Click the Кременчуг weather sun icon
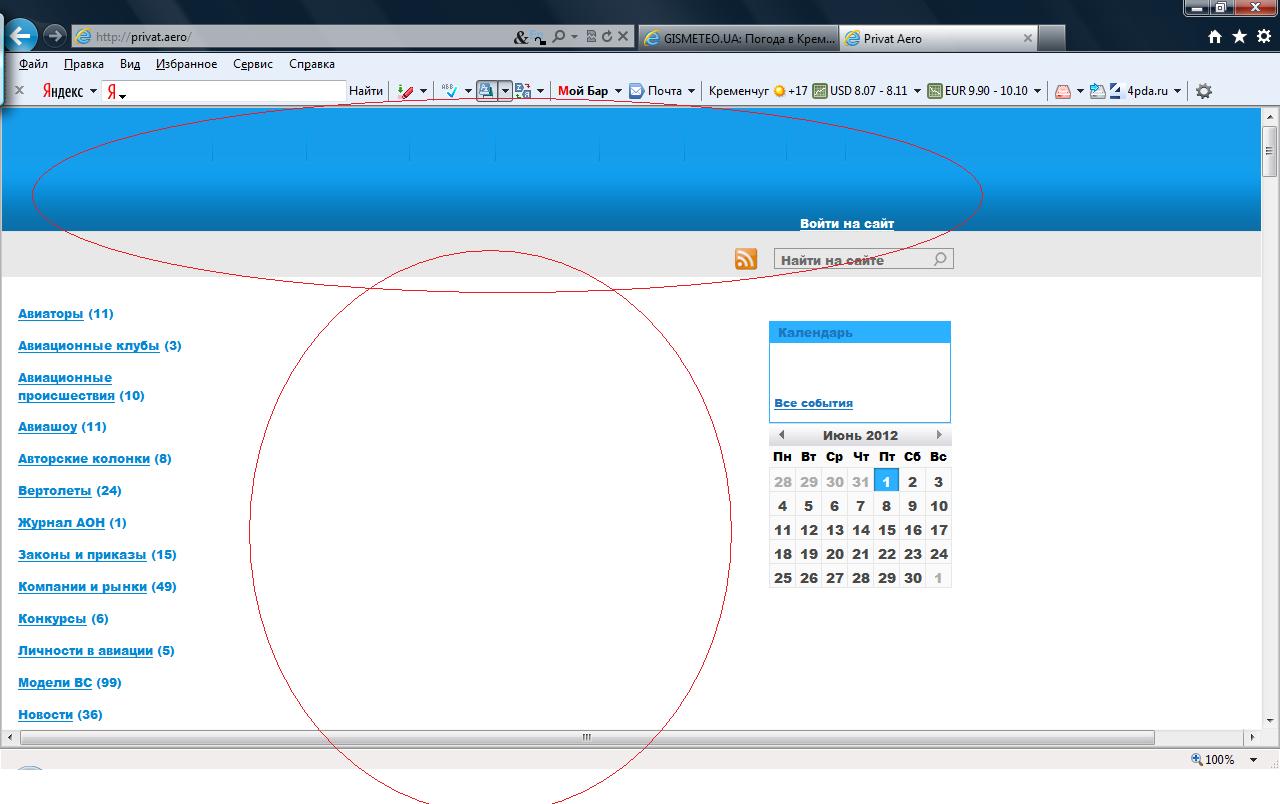 [x=779, y=91]
